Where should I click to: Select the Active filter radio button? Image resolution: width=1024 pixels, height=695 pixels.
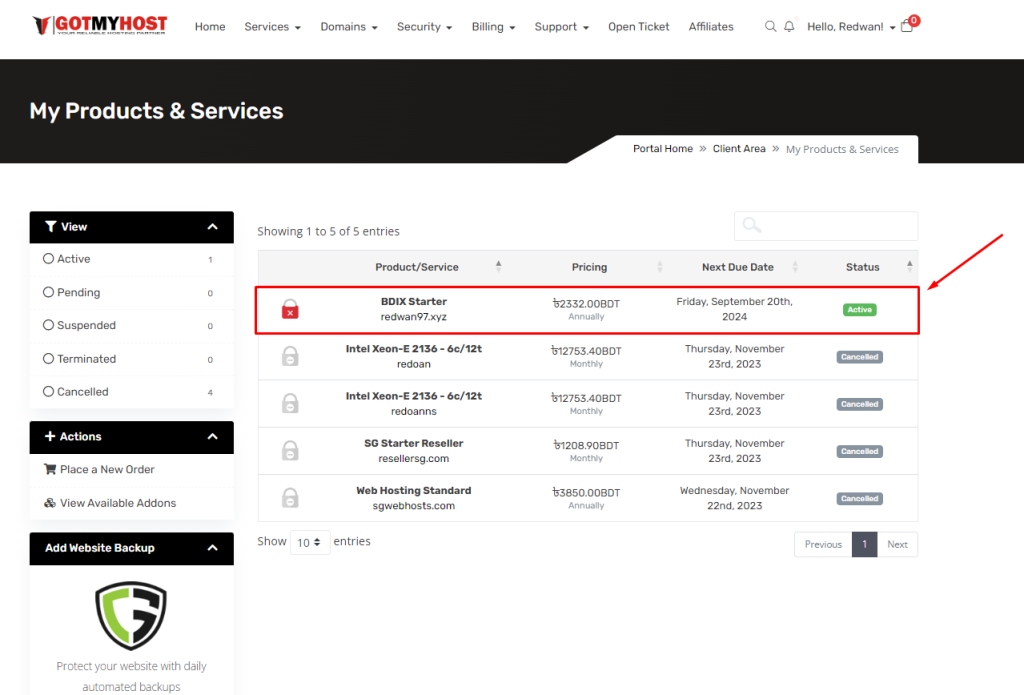tap(49, 259)
